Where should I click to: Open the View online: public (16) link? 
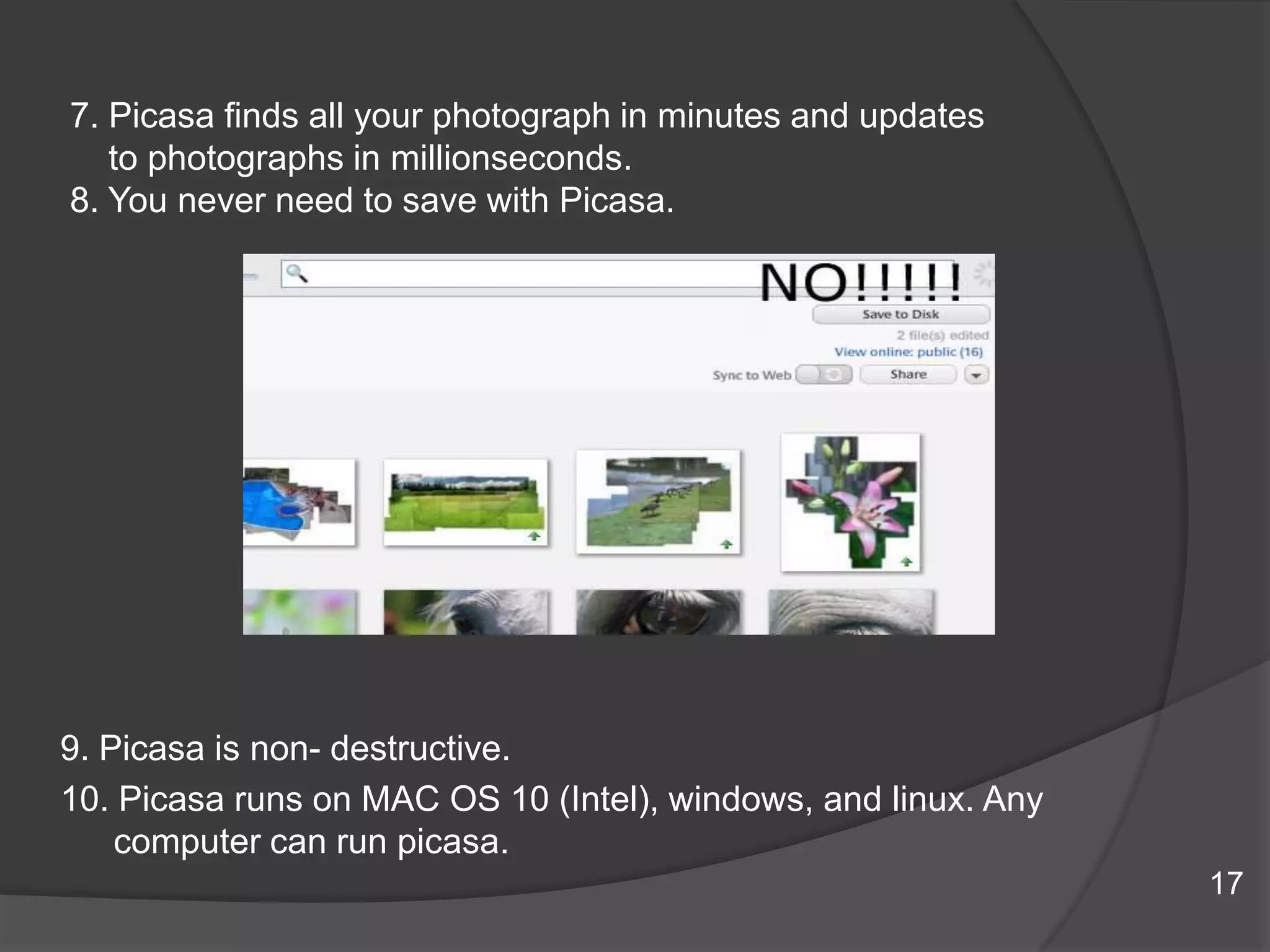coord(908,352)
